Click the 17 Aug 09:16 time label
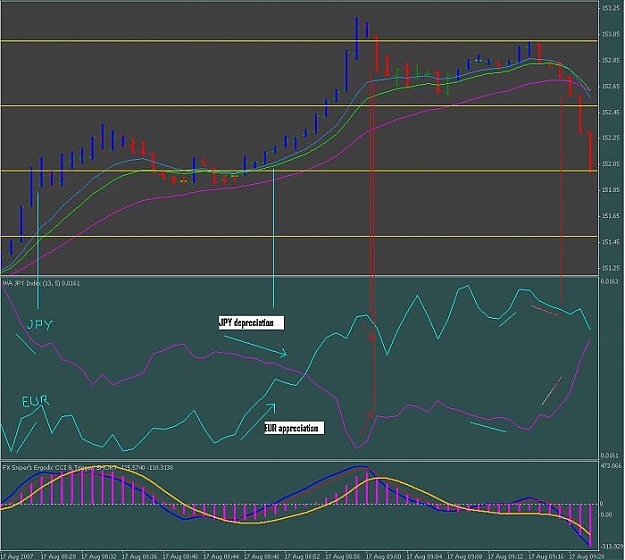The width and height of the screenshot is (625, 560). [546, 556]
